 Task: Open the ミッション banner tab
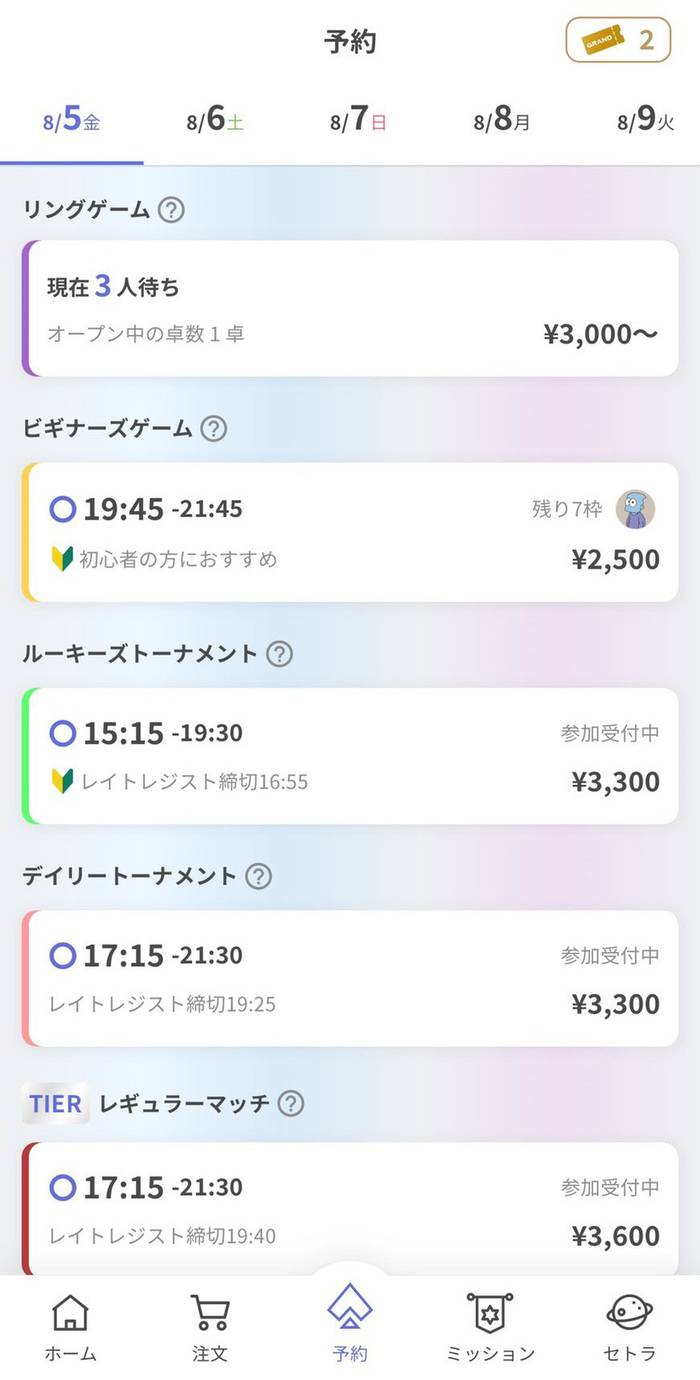(x=490, y=1327)
